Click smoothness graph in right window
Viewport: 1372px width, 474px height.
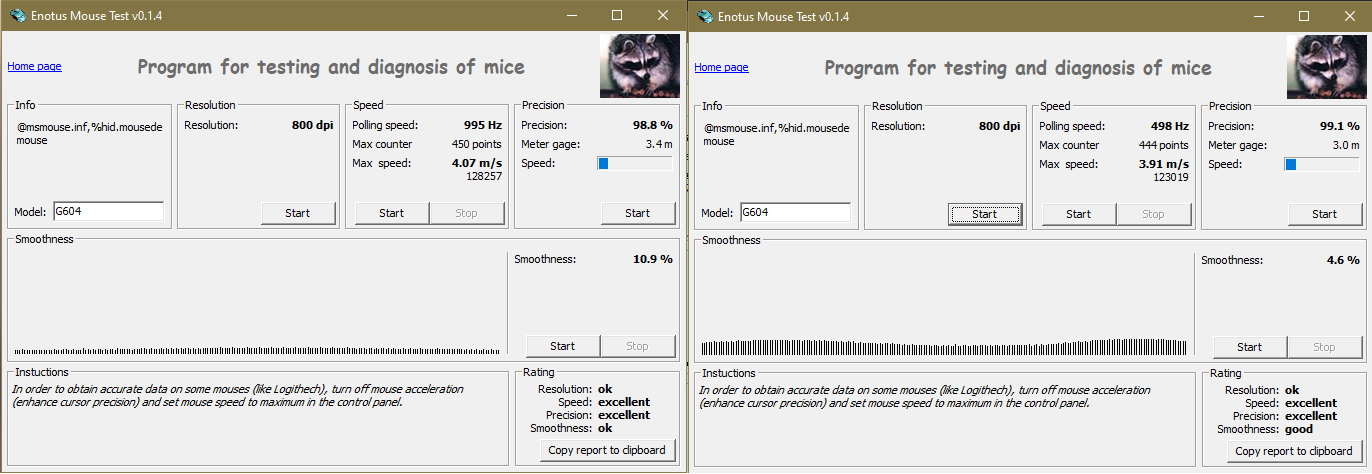pyautogui.click(x=944, y=303)
